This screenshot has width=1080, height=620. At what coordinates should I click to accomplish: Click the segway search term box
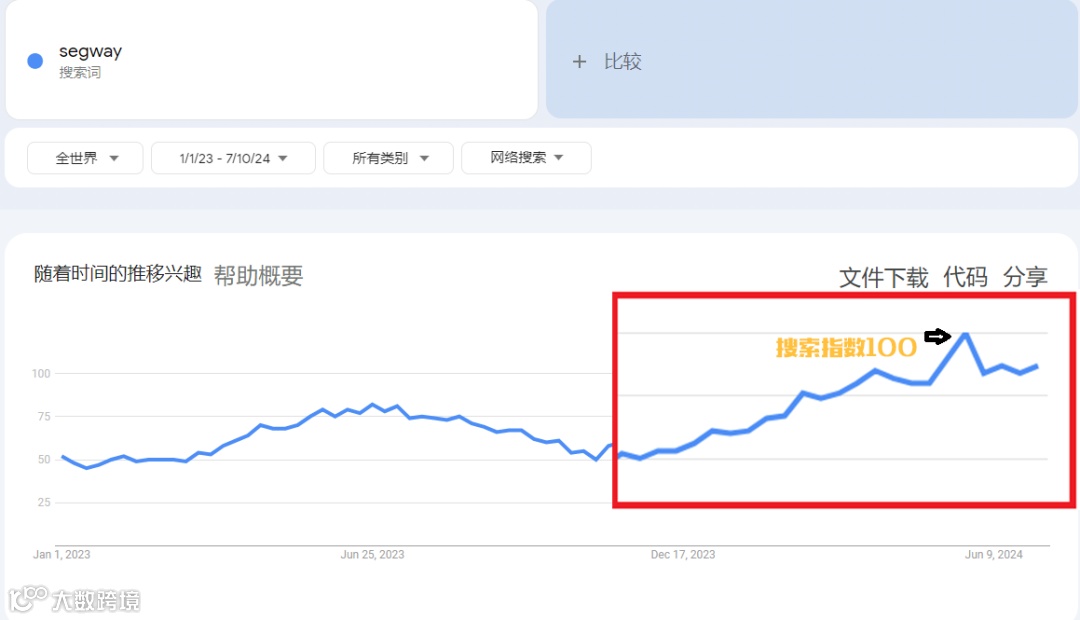click(271, 60)
